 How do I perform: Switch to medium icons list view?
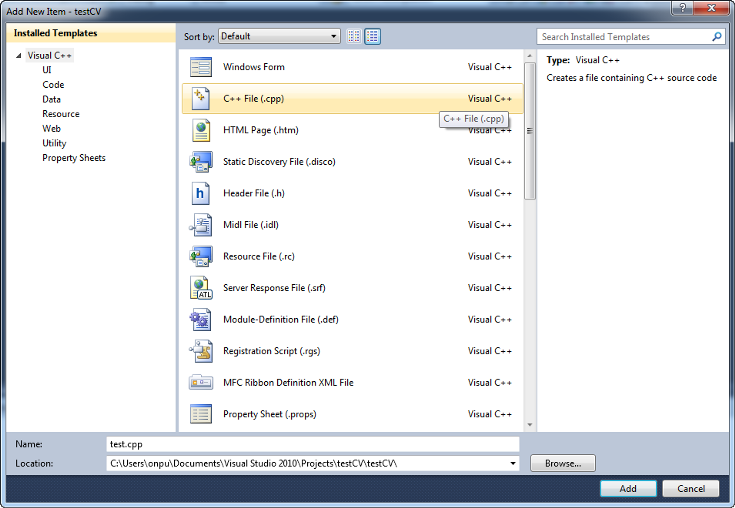click(x=372, y=36)
